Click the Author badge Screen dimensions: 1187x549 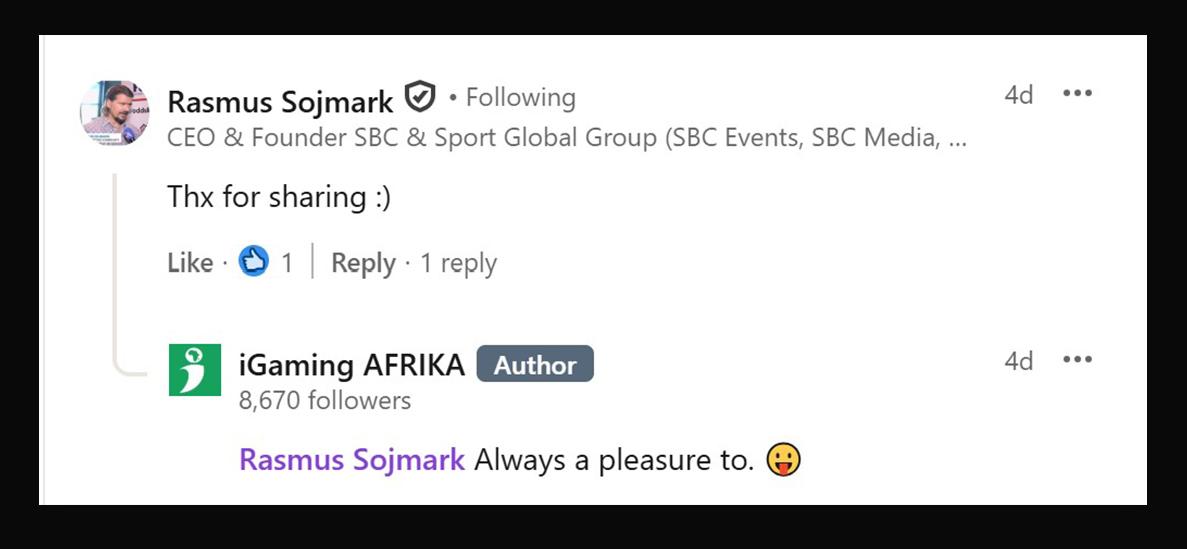[x=535, y=365]
